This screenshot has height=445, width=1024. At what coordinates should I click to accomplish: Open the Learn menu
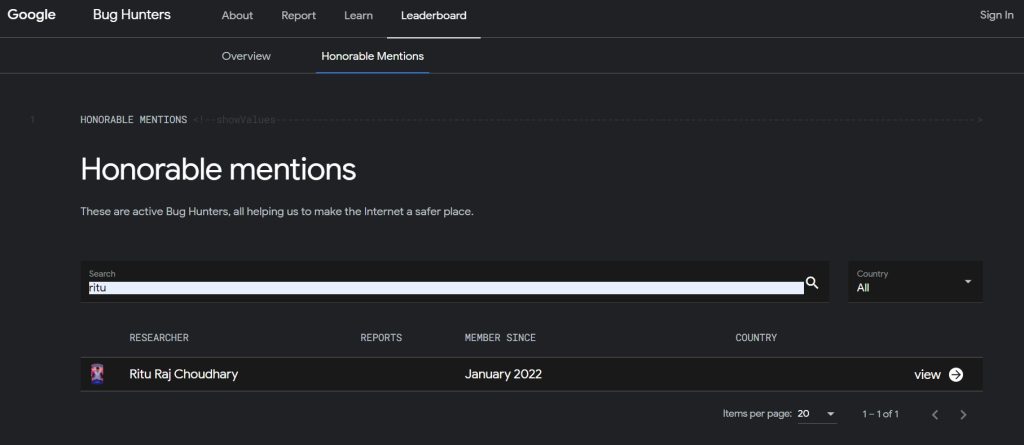pos(358,16)
